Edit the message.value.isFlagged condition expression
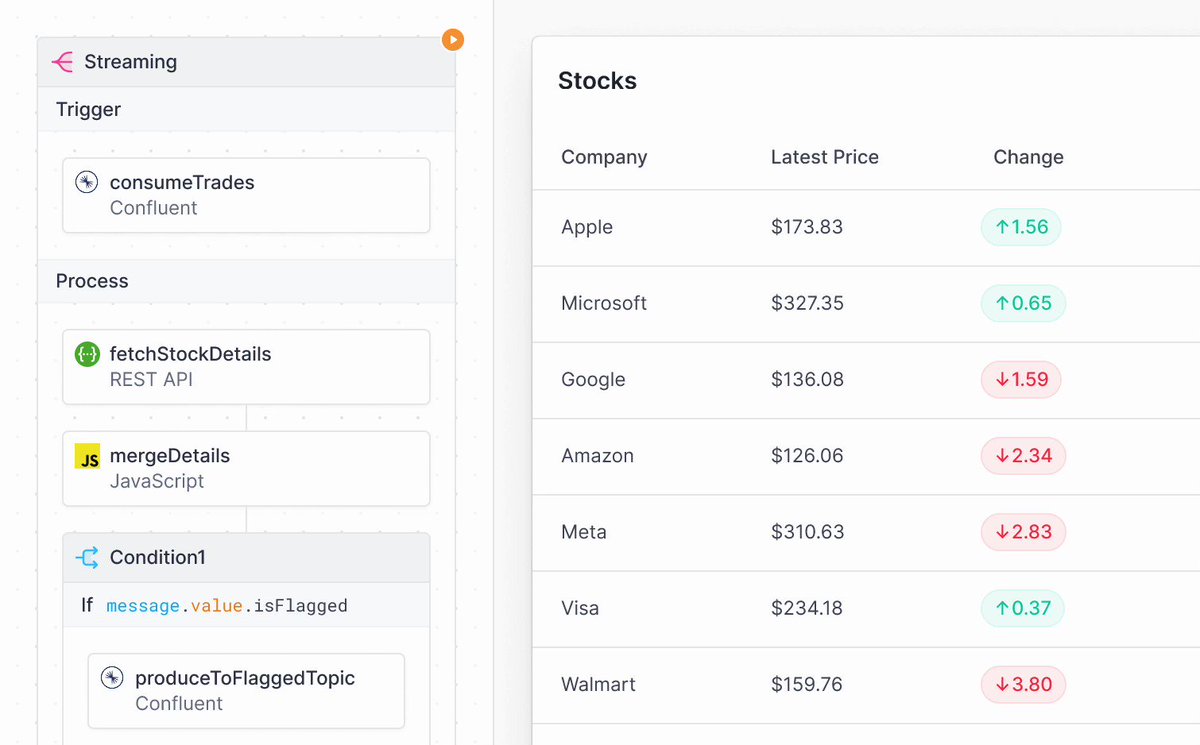1200x745 pixels. [x=227, y=605]
